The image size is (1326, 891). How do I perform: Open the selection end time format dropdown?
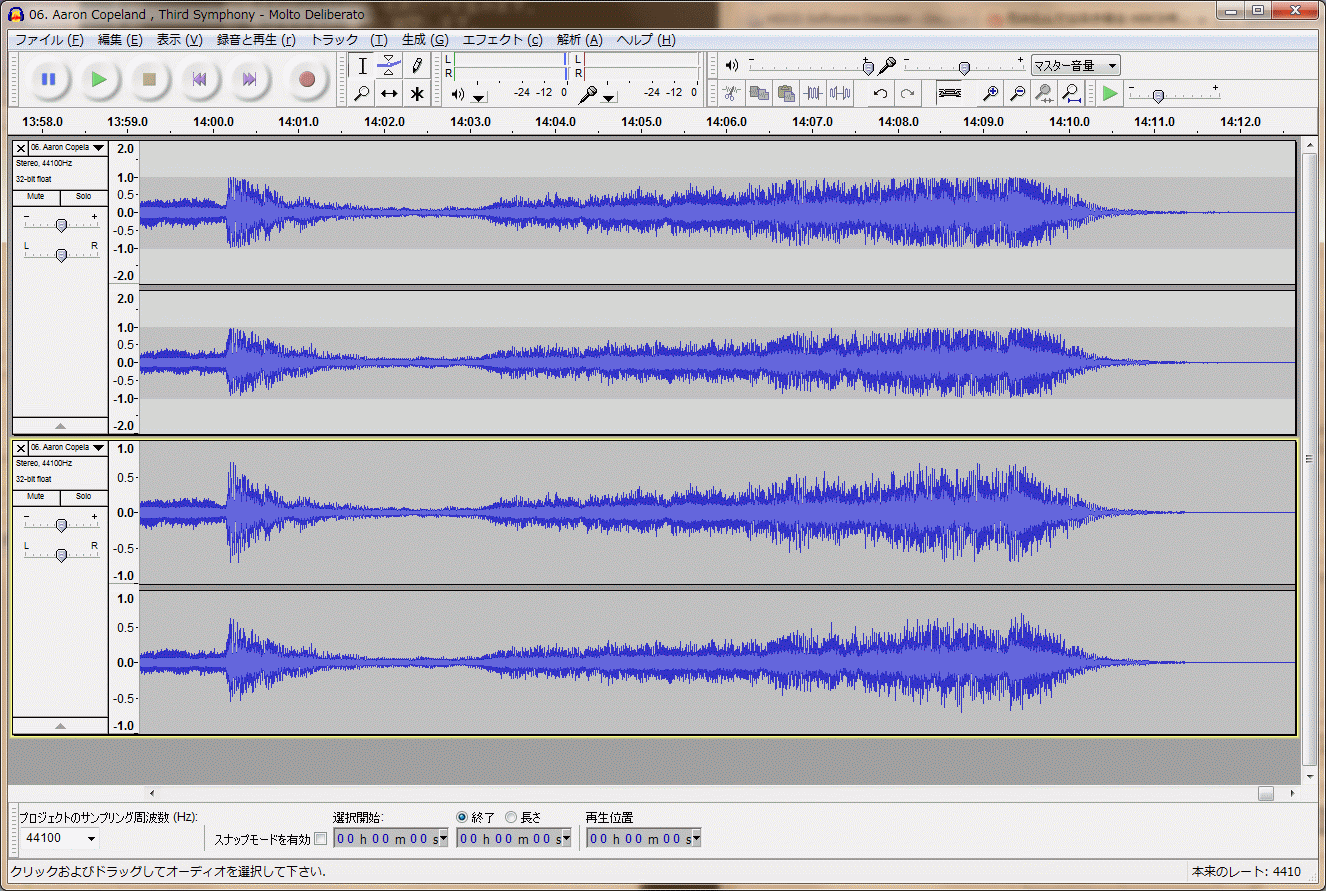pyautogui.click(x=566, y=839)
